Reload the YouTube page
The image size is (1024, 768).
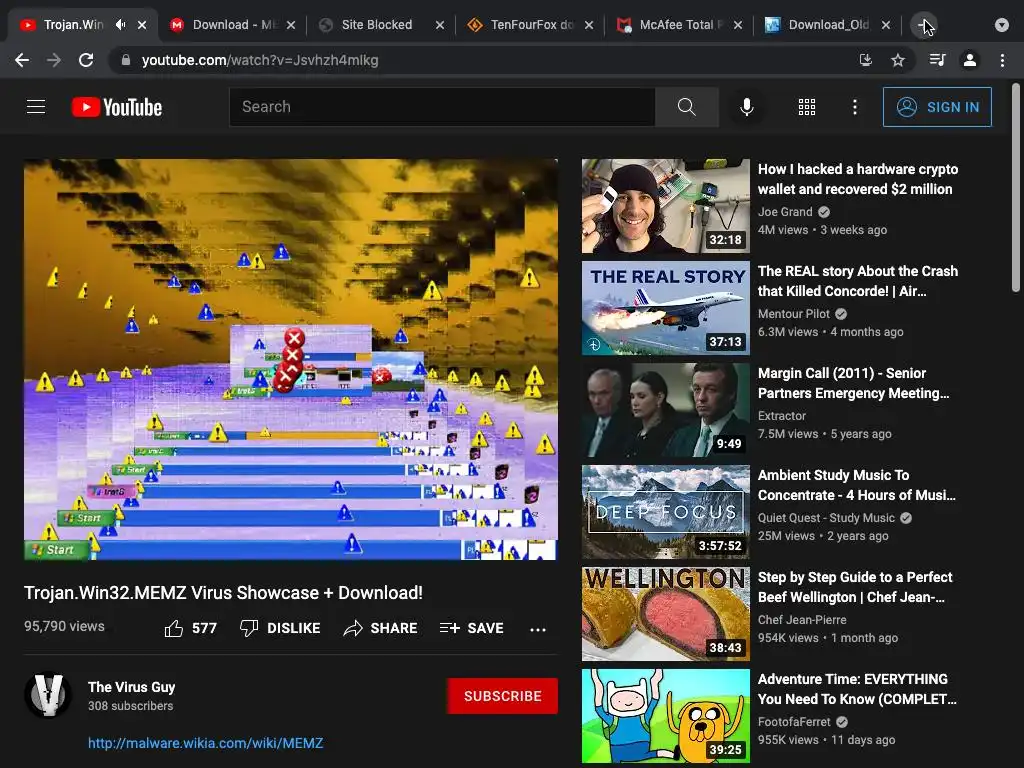click(86, 60)
